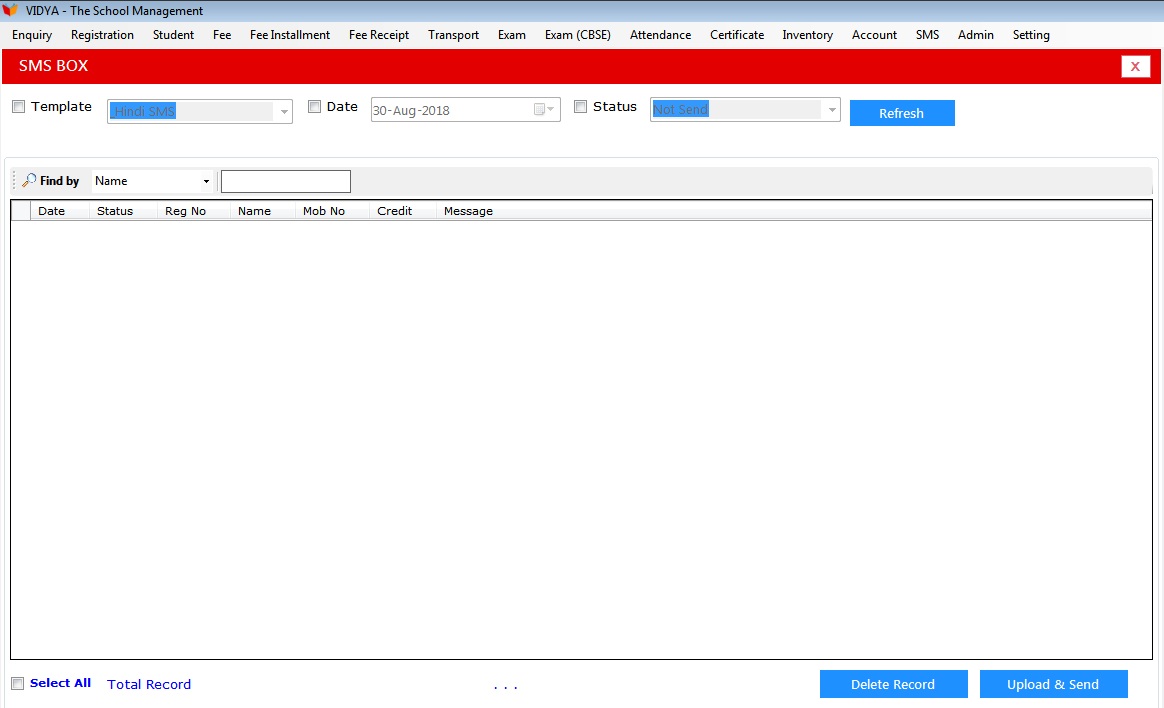Open the Certificate menu
Image resolution: width=1164 pixels, height=708 pixels.
(736, 35)
